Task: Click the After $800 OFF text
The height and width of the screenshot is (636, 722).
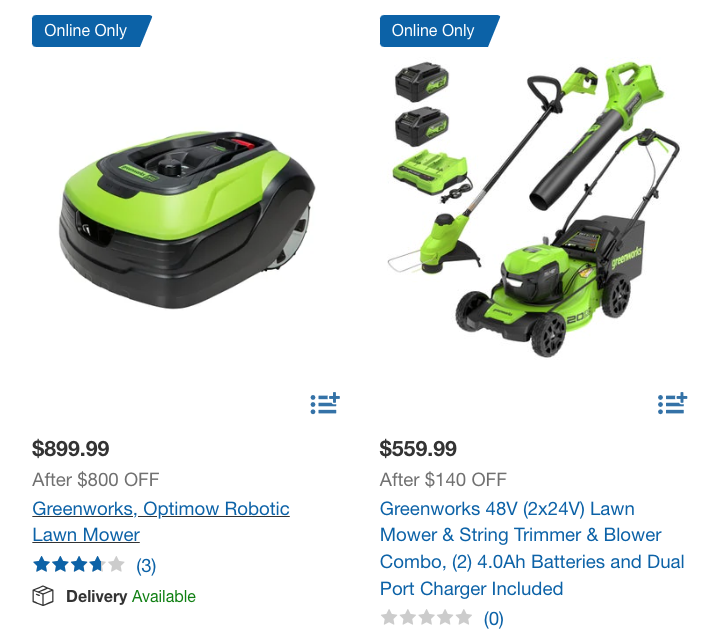Action: 96,479
